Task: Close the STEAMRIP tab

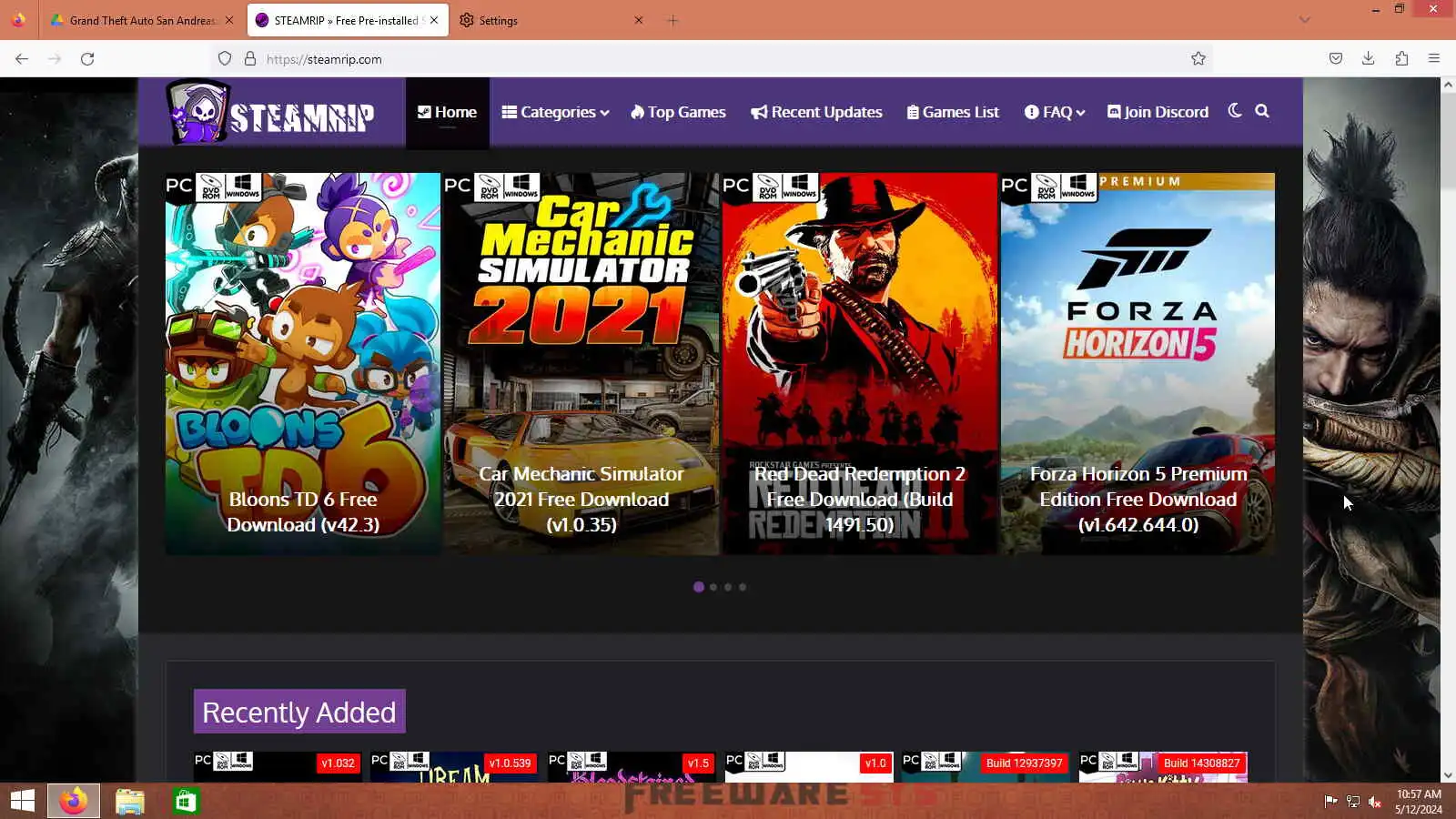Action: tap(434, 20)
